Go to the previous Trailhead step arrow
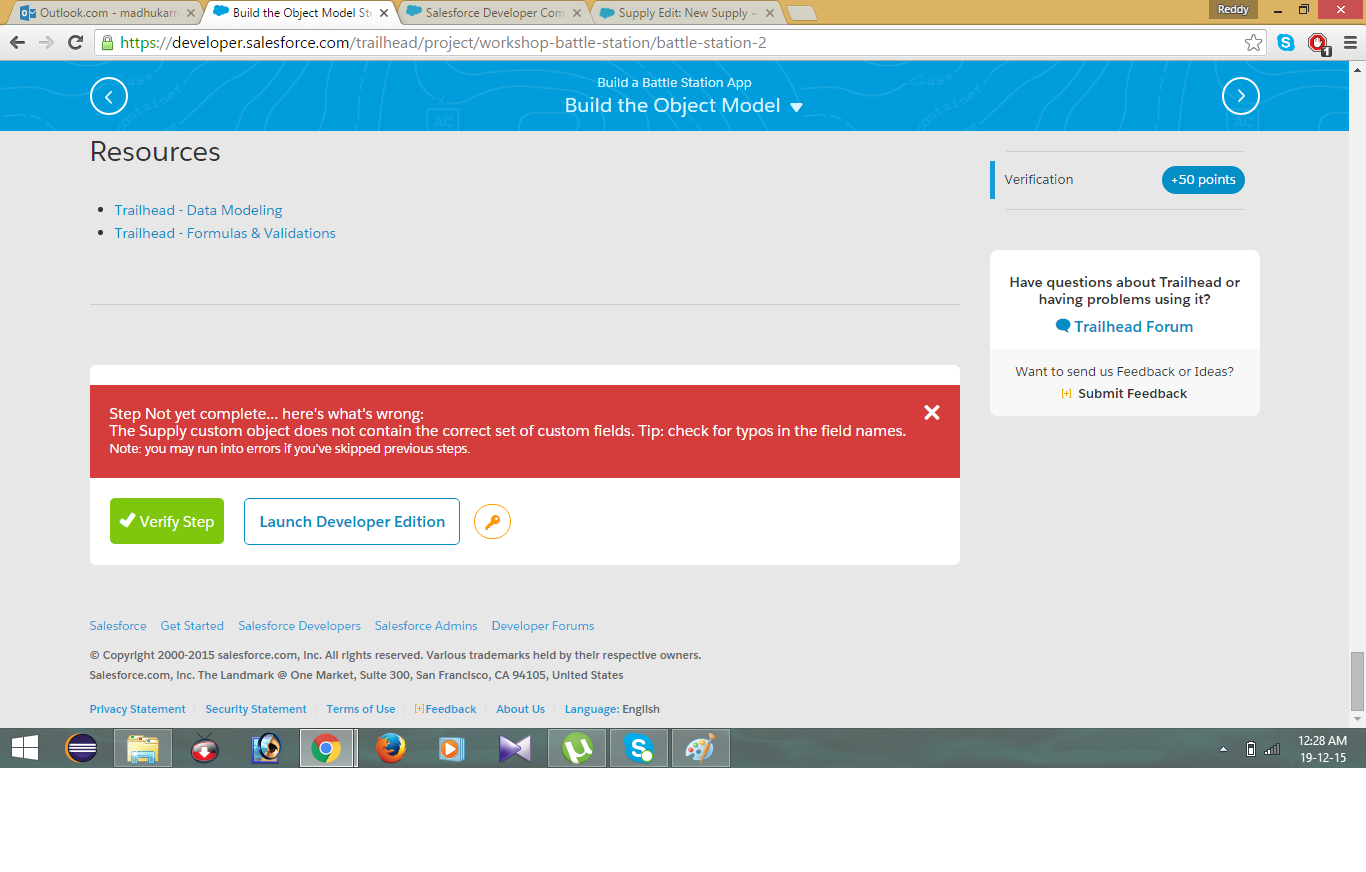The width and height of the screenshot is (1366, 872). click(109, 96)
